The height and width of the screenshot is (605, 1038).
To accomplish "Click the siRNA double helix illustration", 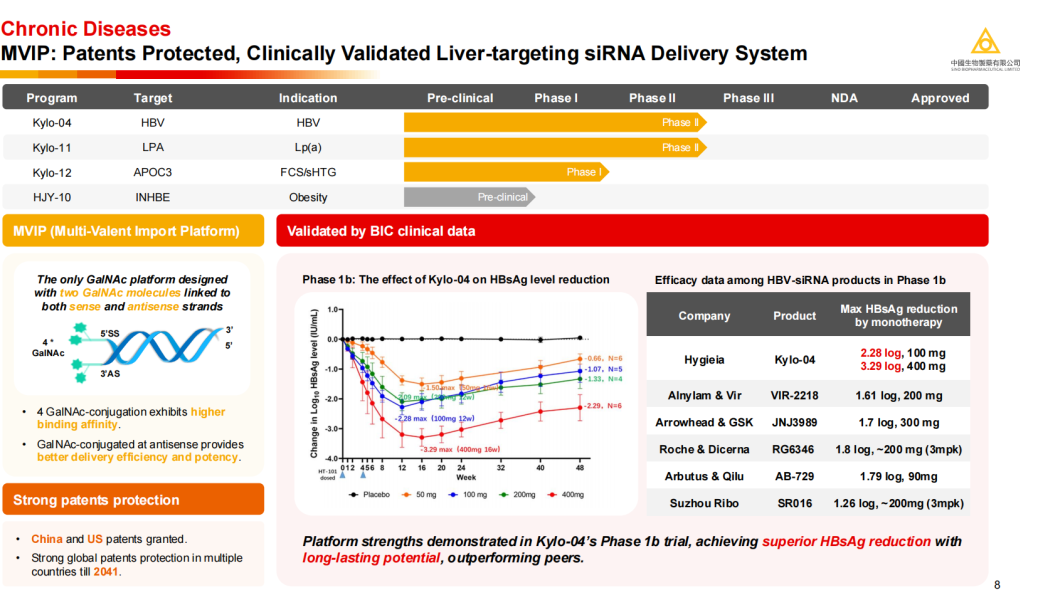I will click(x=160, y=351).
